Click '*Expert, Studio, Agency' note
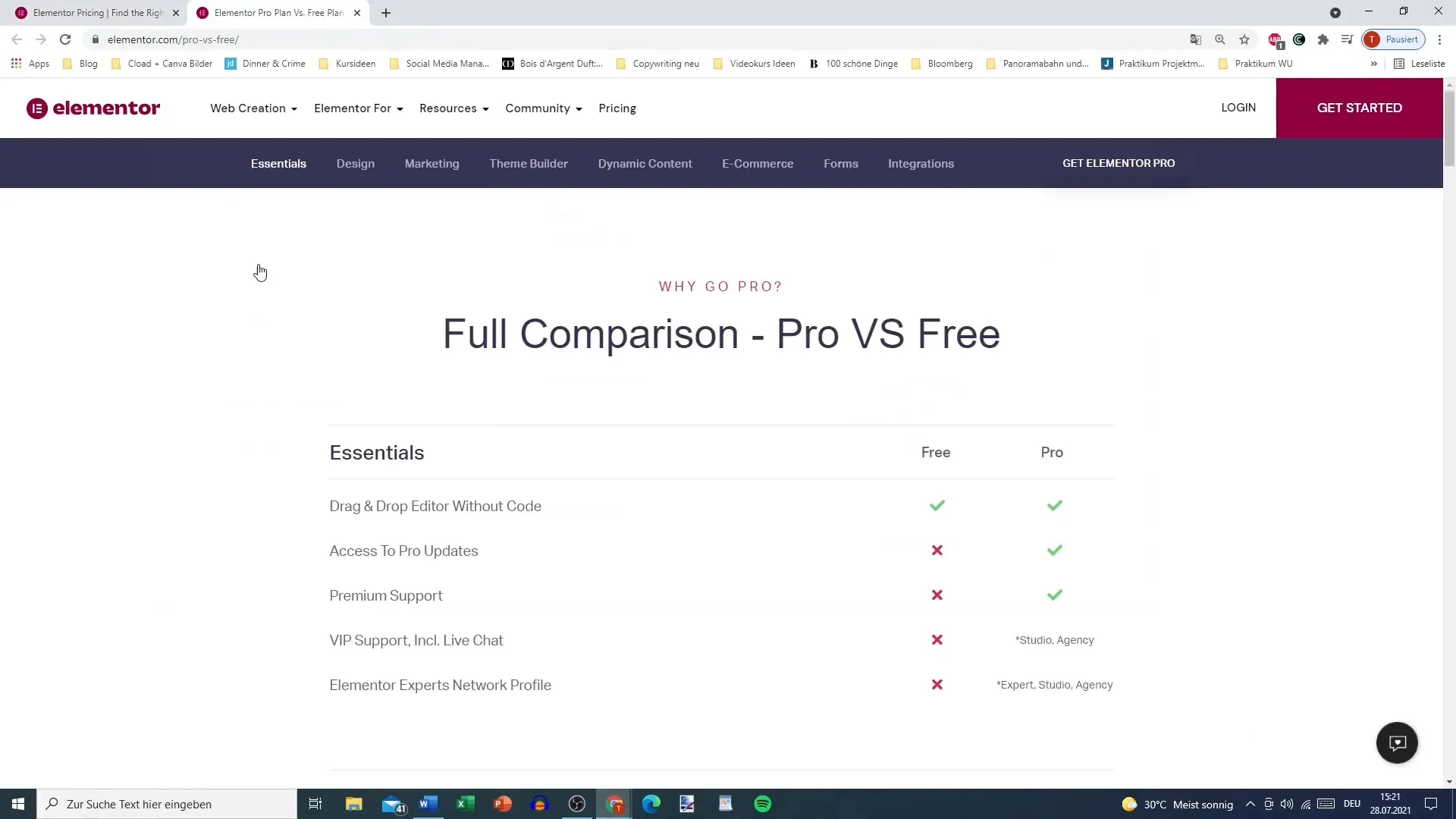This screenshot has width=1456, height=819. click(1055, 685)
